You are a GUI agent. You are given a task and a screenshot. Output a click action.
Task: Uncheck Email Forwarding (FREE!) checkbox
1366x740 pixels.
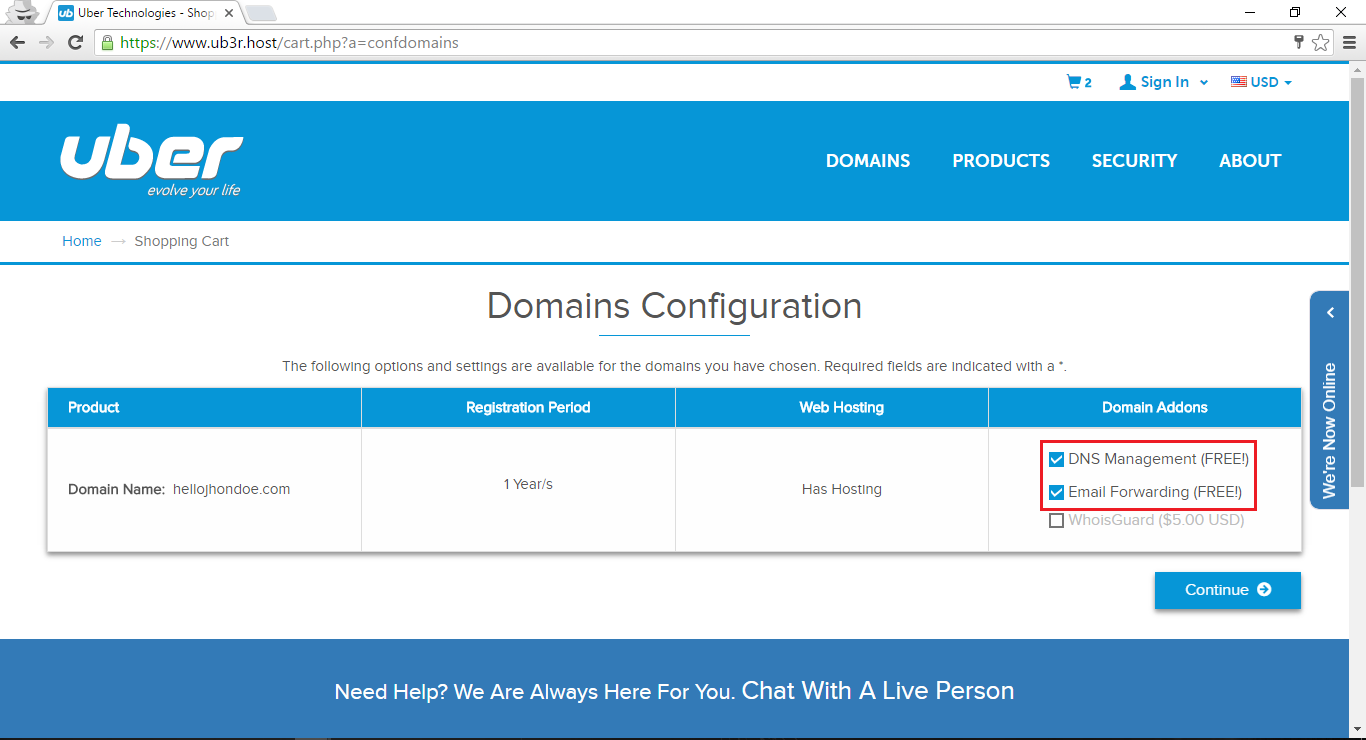click(x=1056, y=492)
